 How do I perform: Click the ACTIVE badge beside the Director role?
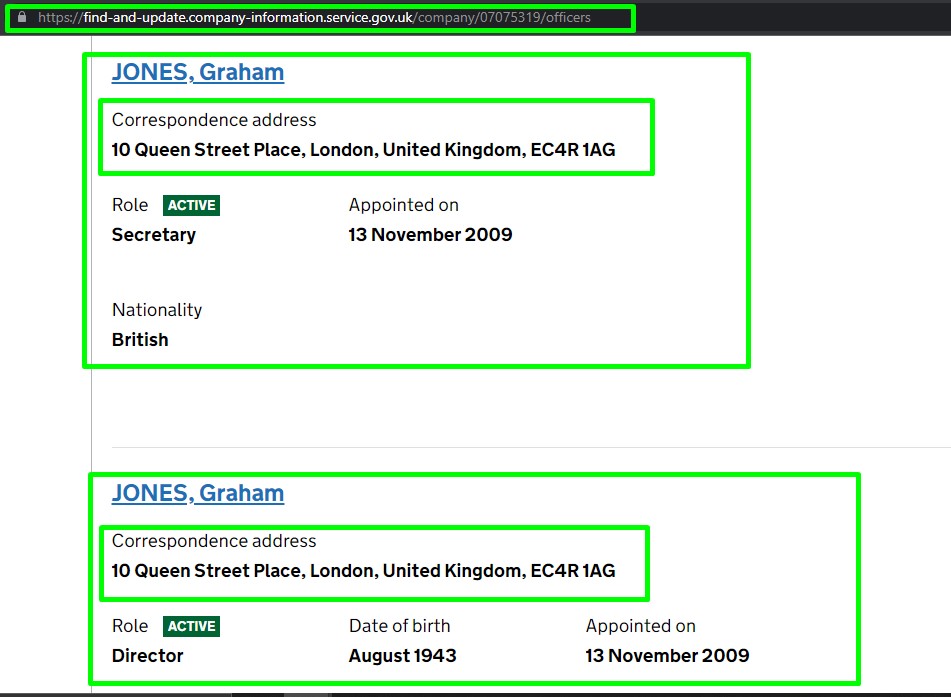point(192,626)
